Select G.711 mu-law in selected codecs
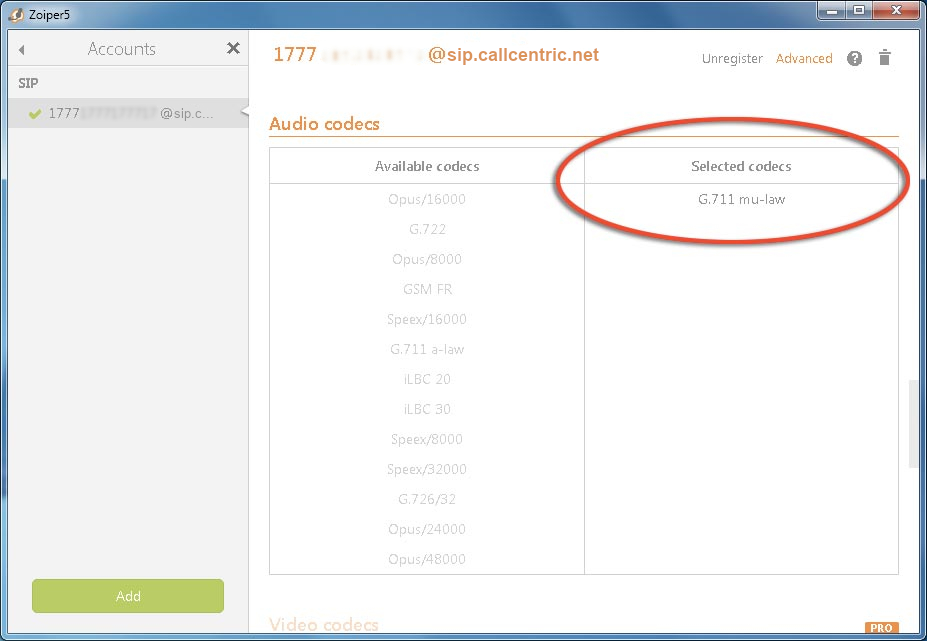 point(741,199)
